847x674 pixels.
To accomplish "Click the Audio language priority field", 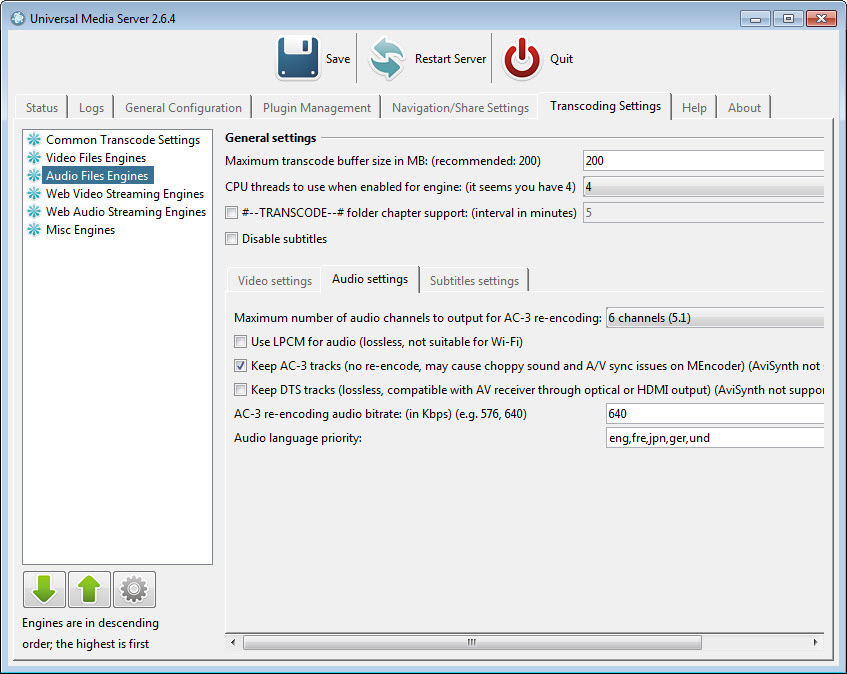I will [715, 437].
